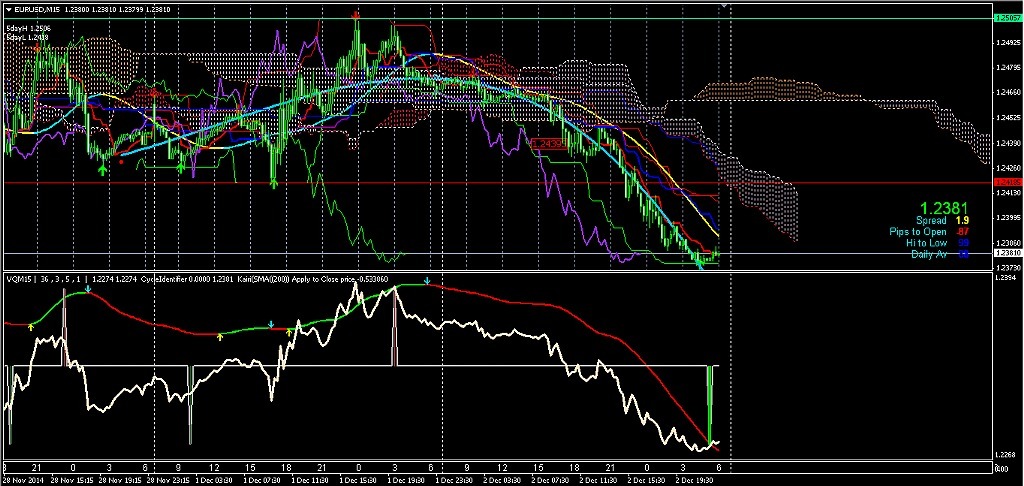1024x486 pixels.
Task: Click the first cyan down arrow in indicator window
Action: 88,288
